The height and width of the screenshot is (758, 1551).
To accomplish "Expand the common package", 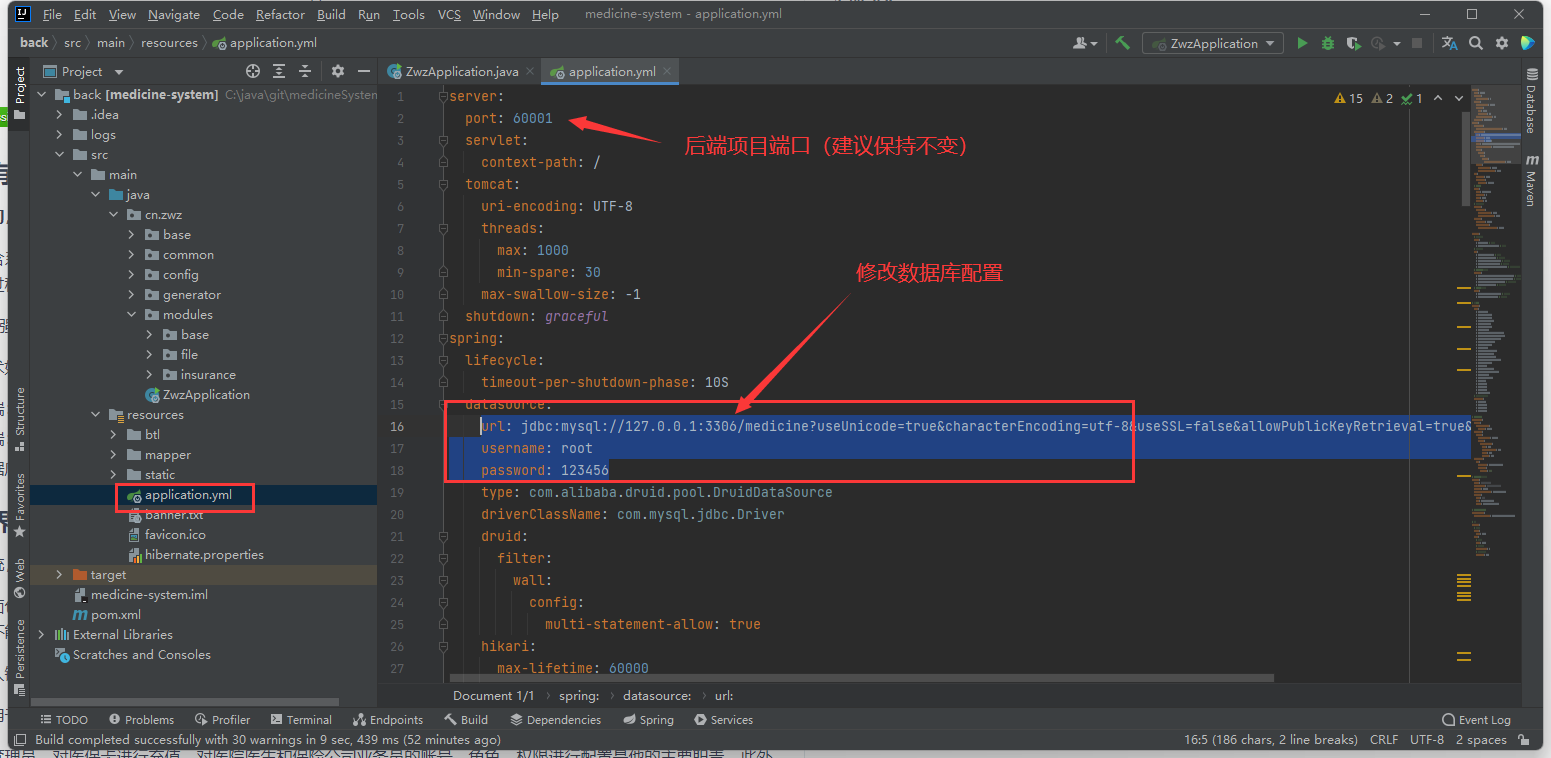I will [131, 254].
